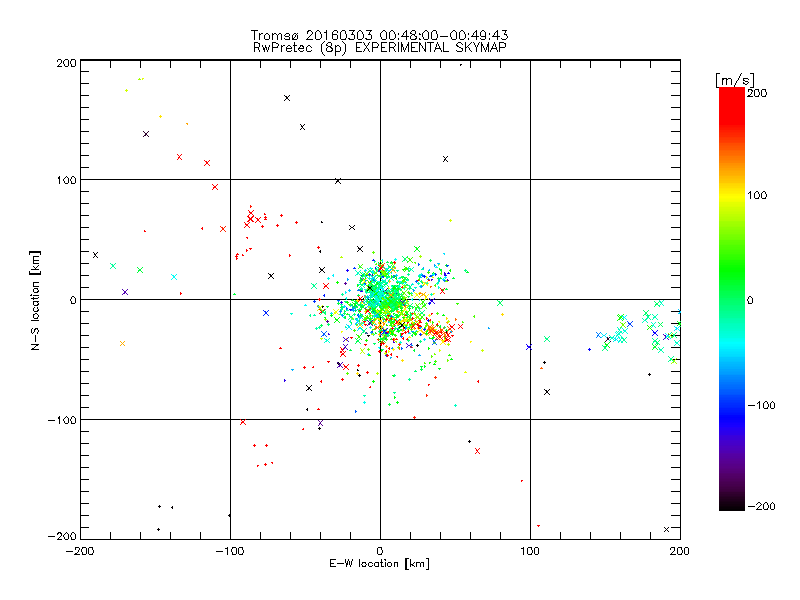Click the 'N-S location [km]' axis label
This screenshot has height=600, width=800.
tap(35, 300)
